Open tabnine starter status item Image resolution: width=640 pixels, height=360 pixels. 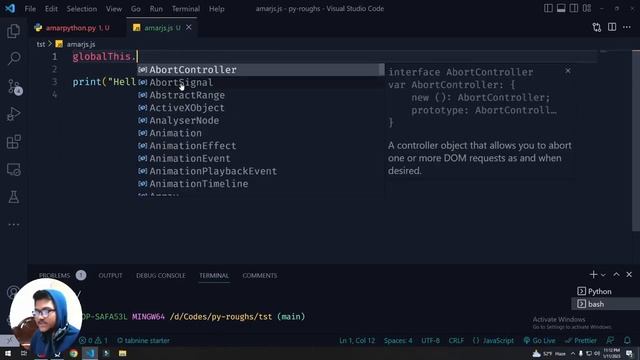click(x=143, y=340)
